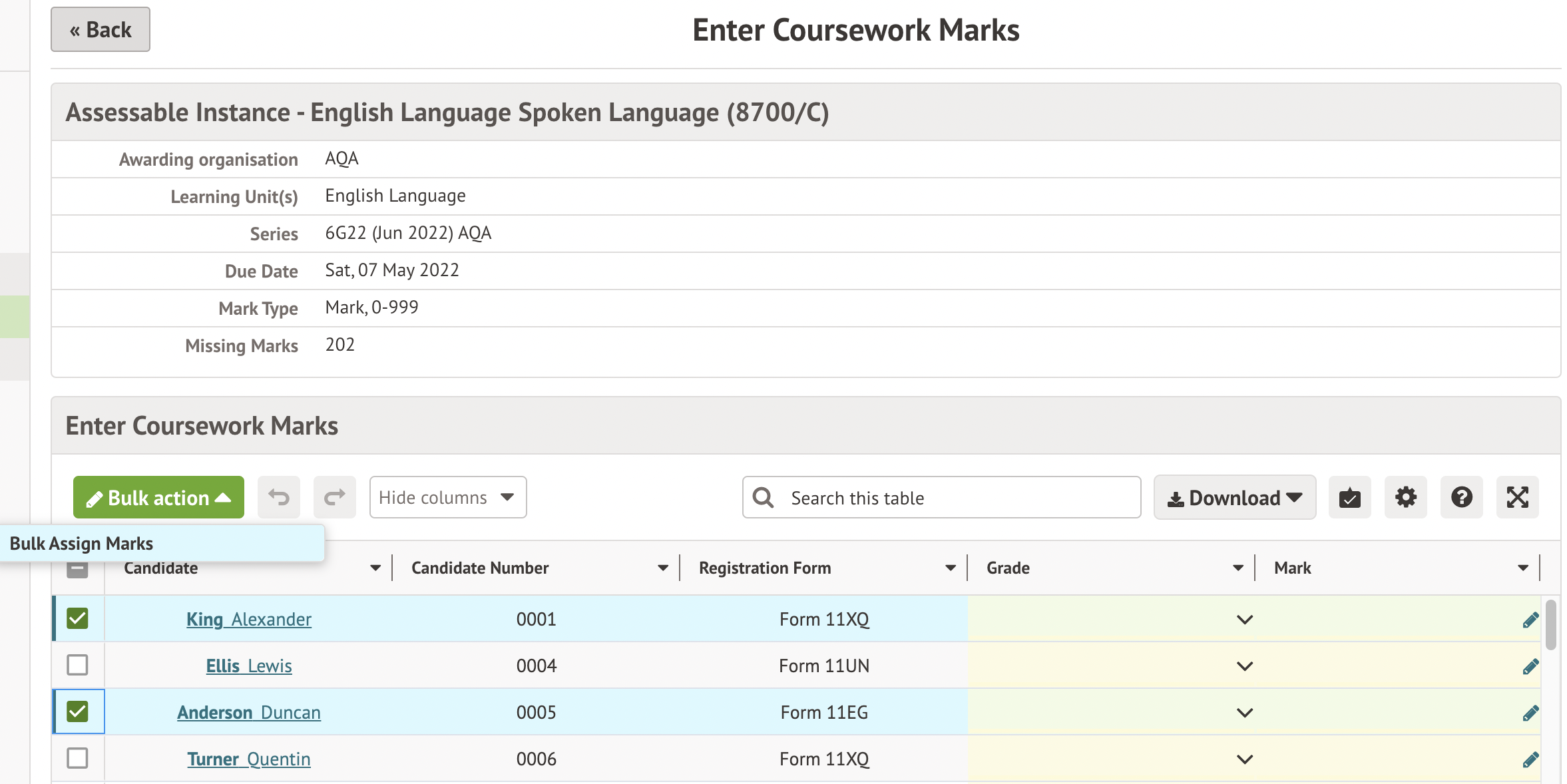Open table settings gear icon
The width and height of the screenshot is (1567, 784).
(x=1405, y=497)
